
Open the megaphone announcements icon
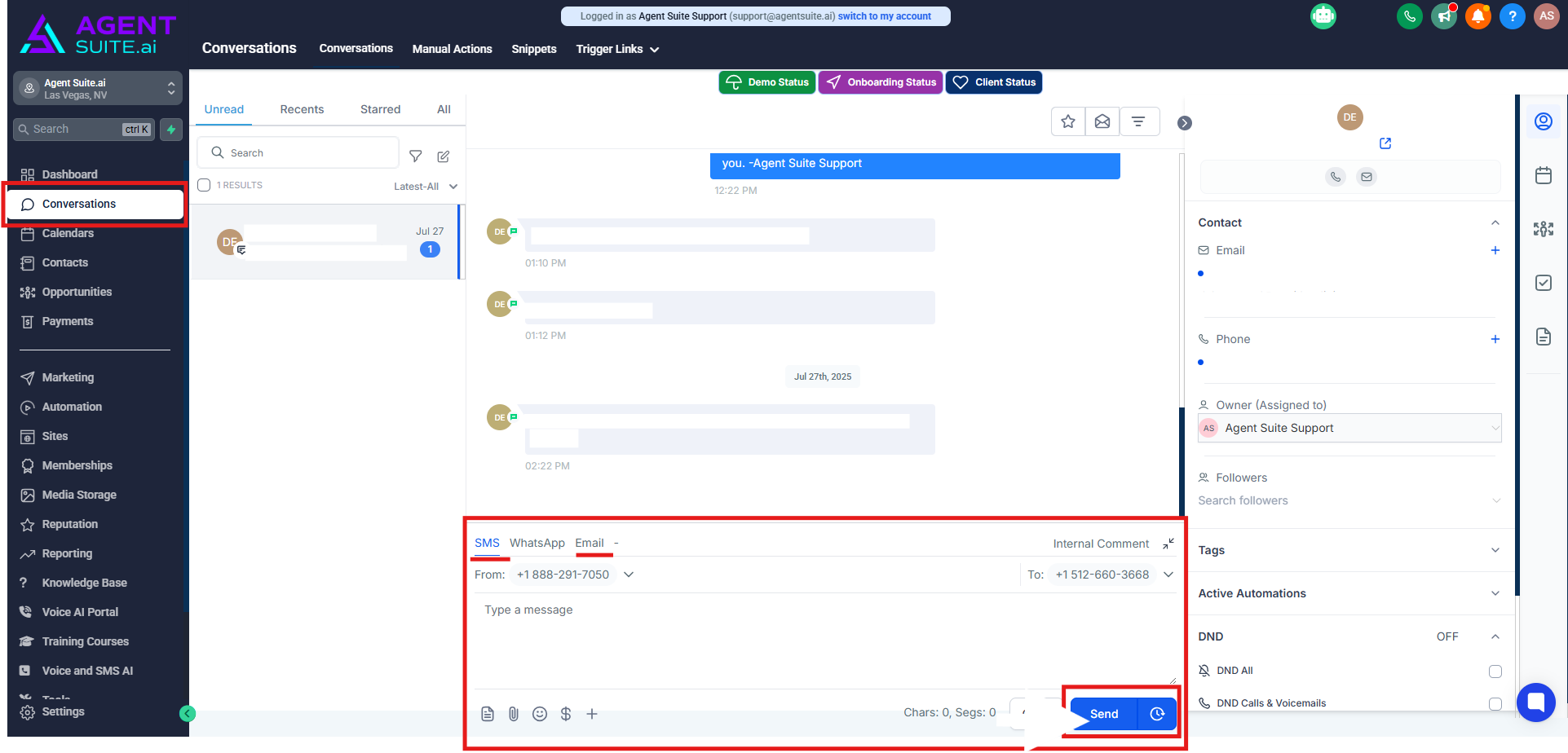tap(1444, 16)
